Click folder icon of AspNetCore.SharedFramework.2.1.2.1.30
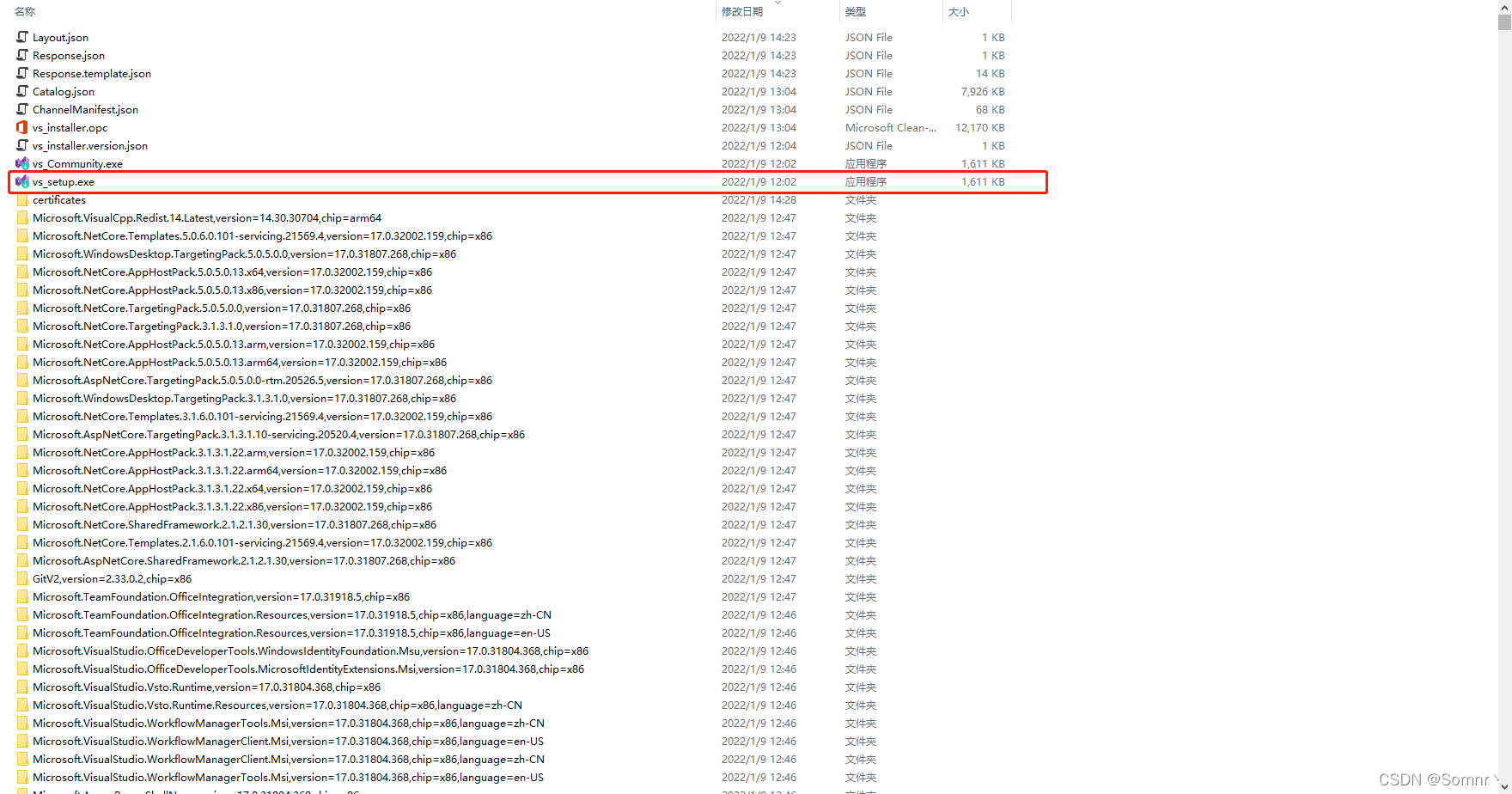Image resolution: width=1512 pixels, height=794 pixels. pyautogui.click(x=22, y=560)
